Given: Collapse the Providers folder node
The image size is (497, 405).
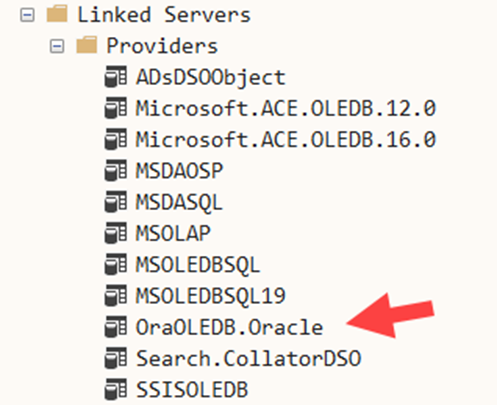Looking at the screenshot, I should pos(57,46).
